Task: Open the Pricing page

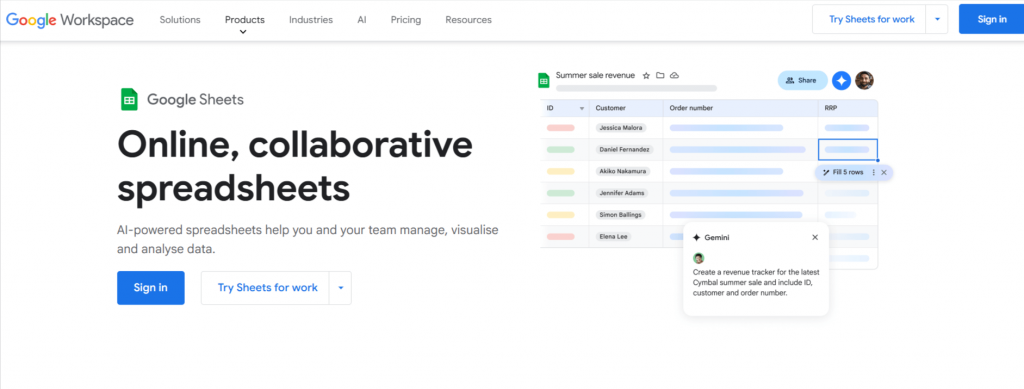Action: click(406, 20)
